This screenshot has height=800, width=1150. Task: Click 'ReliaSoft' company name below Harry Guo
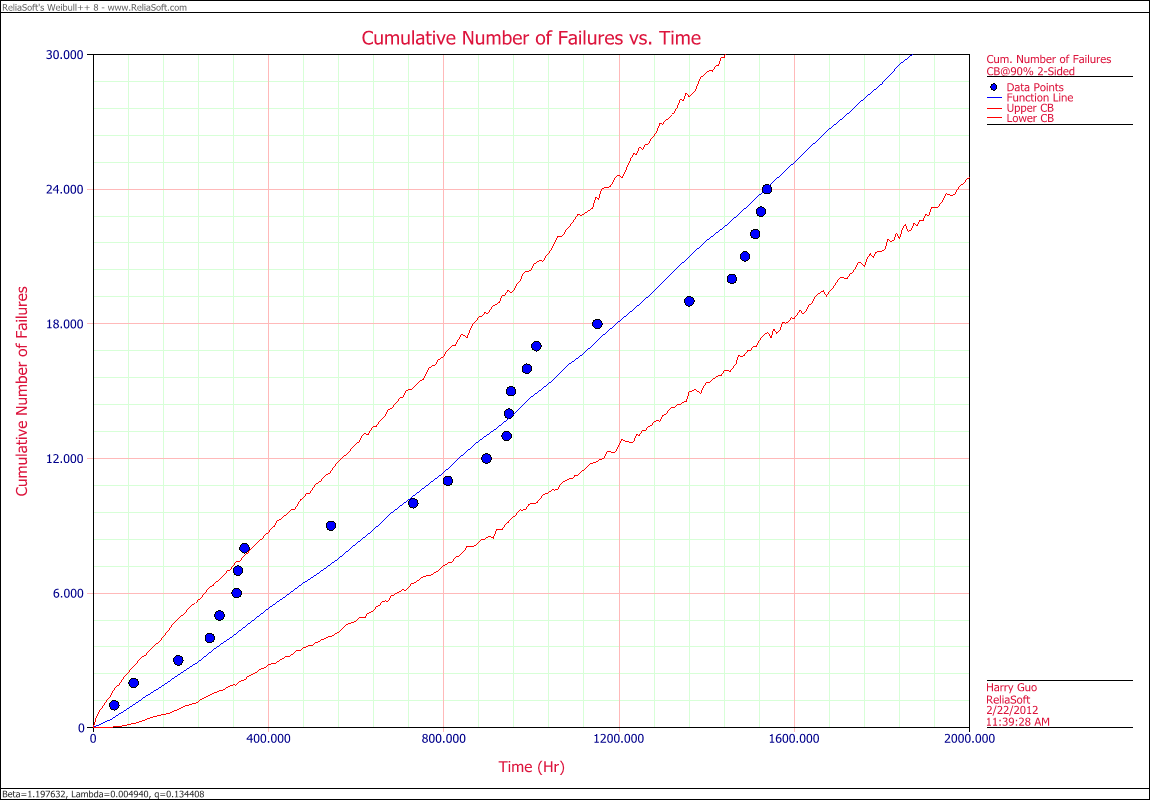[x=1008, y=700]
